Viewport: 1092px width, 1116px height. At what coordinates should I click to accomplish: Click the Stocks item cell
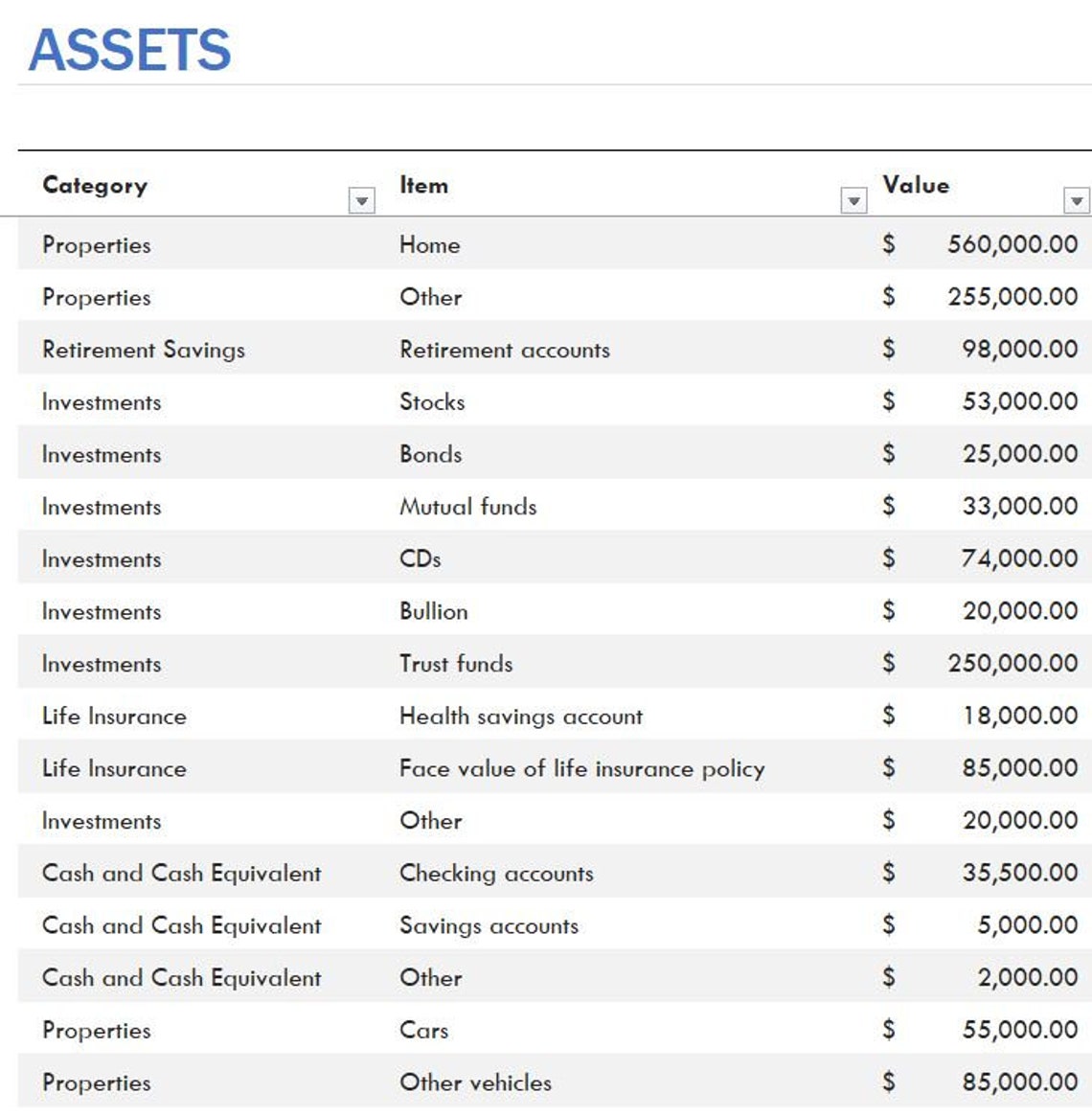pyautogui.click(x=432, y=402)
